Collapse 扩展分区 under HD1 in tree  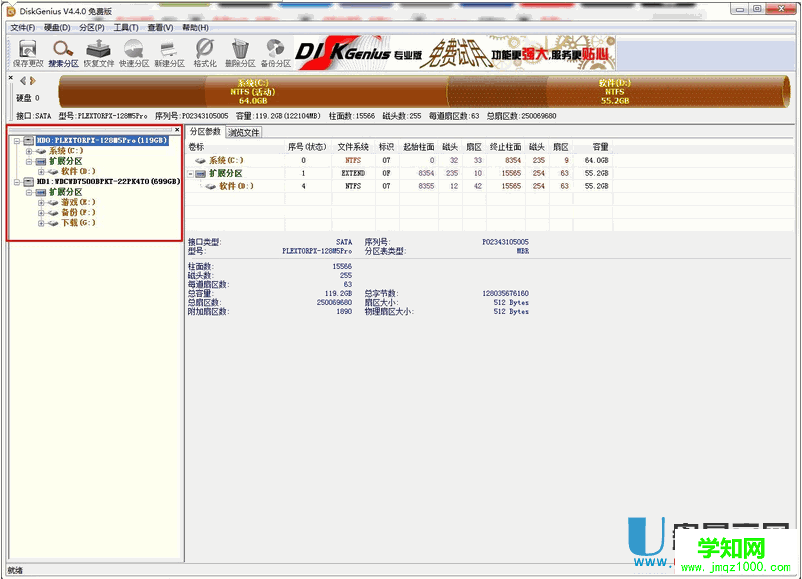tap(29, 192)
